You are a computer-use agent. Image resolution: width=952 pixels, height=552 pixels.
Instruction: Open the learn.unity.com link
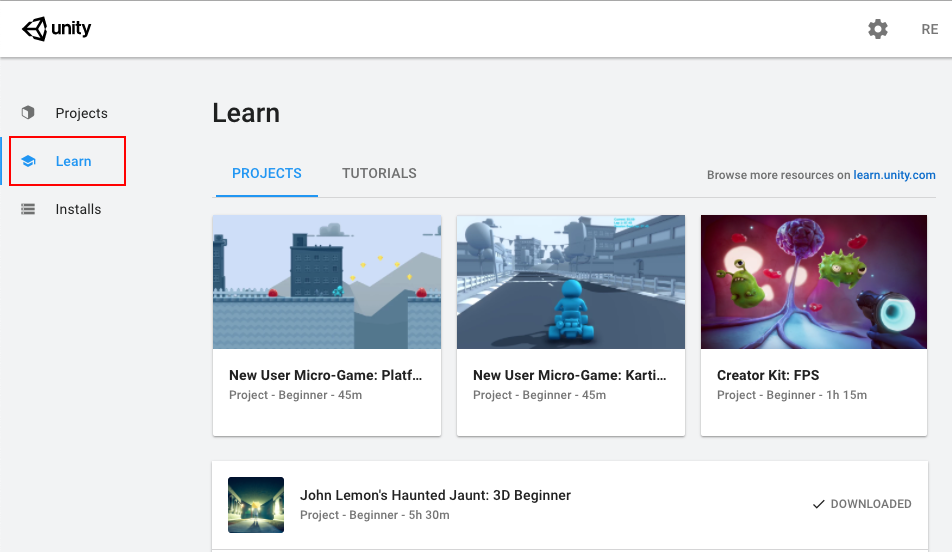[x=894, y=175]
